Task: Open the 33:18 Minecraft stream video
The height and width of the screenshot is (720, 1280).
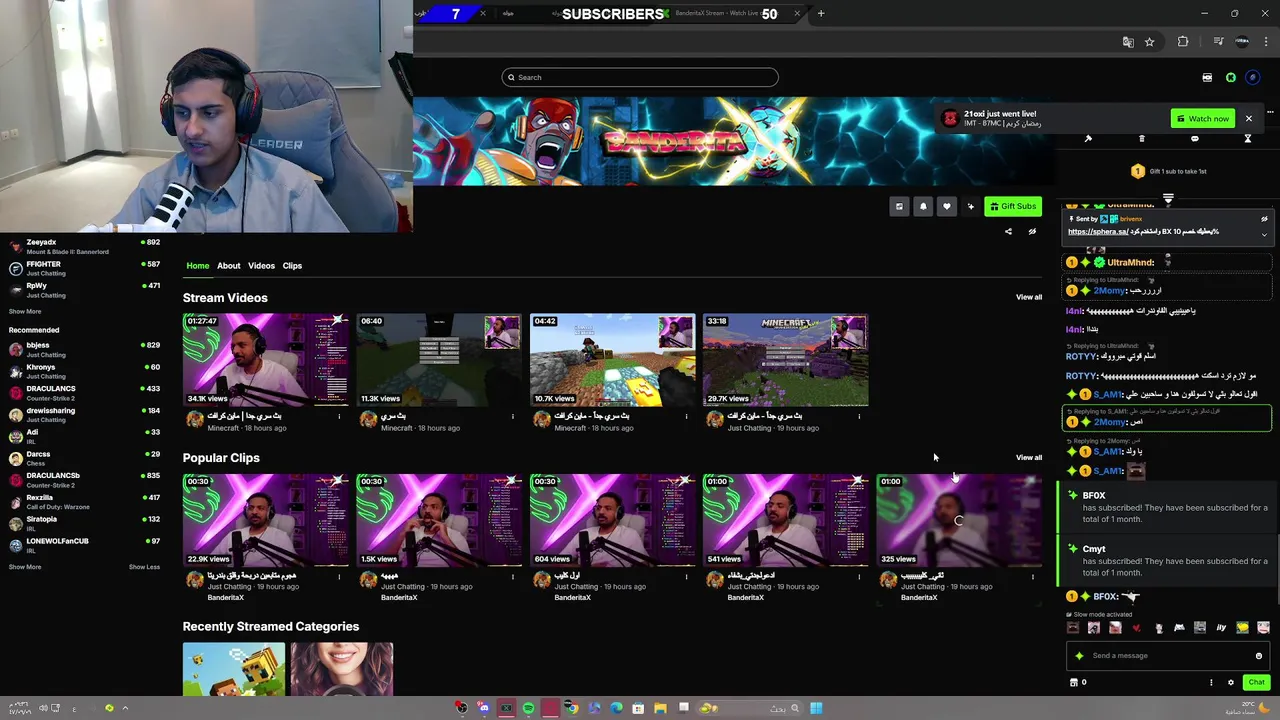Action: coord(785,360)
